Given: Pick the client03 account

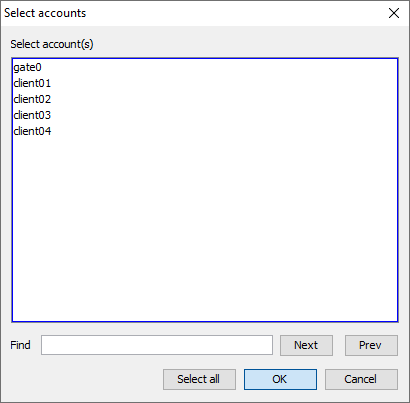Looking at the screenshot, I should pyautogui.click(x=32, y=115).
